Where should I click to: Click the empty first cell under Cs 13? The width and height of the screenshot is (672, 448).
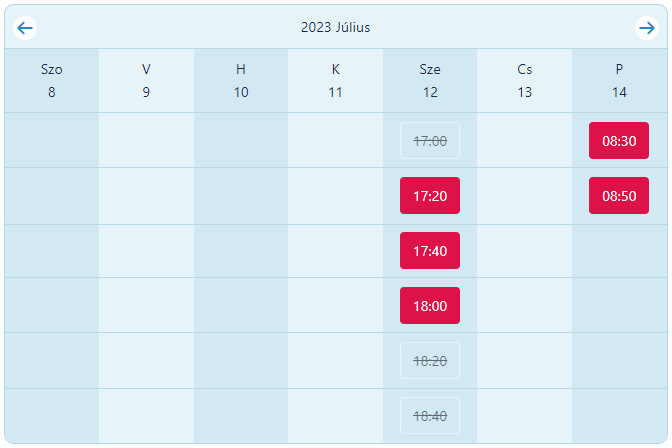525,141
